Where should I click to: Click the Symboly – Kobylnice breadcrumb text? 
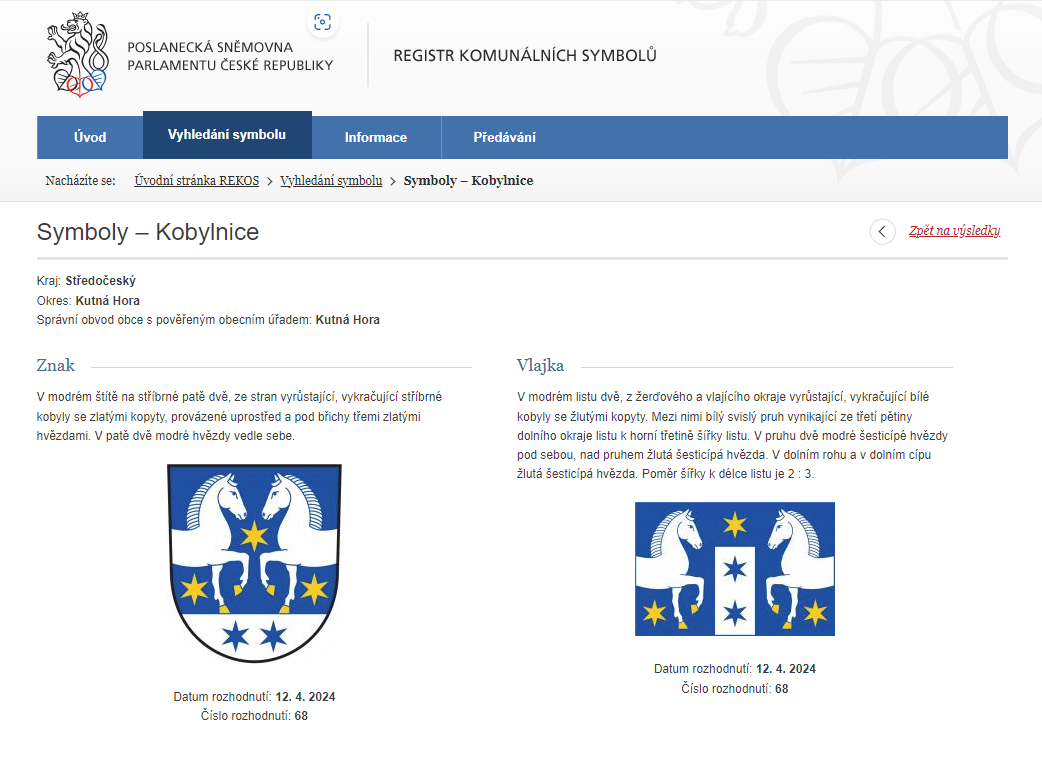469,181
